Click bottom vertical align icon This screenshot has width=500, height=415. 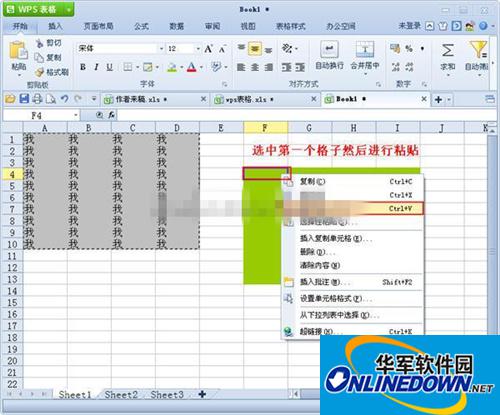pos(268,50)
